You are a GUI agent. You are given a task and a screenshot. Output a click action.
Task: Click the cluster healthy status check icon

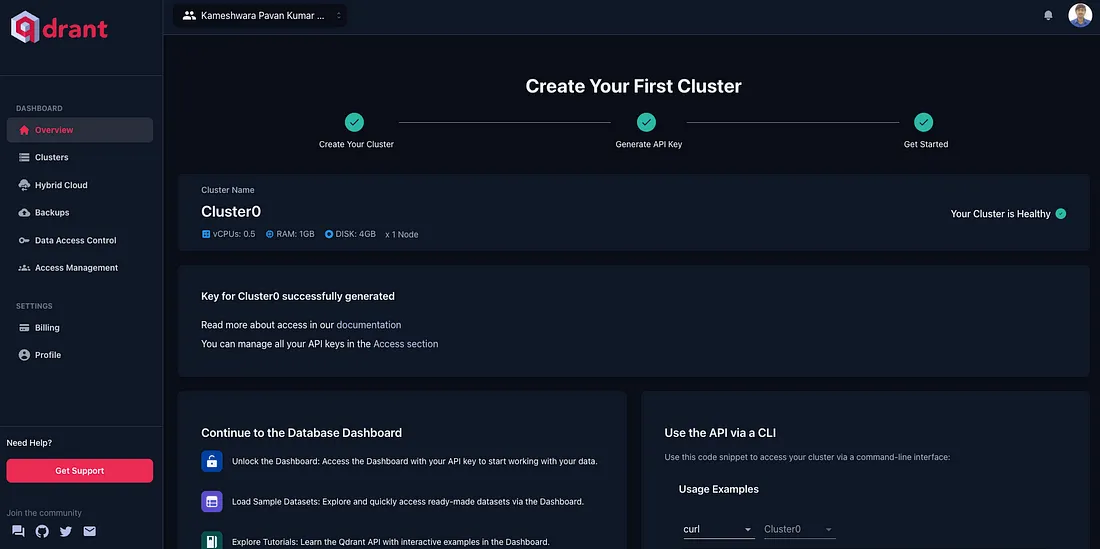tap(1061, 214)
